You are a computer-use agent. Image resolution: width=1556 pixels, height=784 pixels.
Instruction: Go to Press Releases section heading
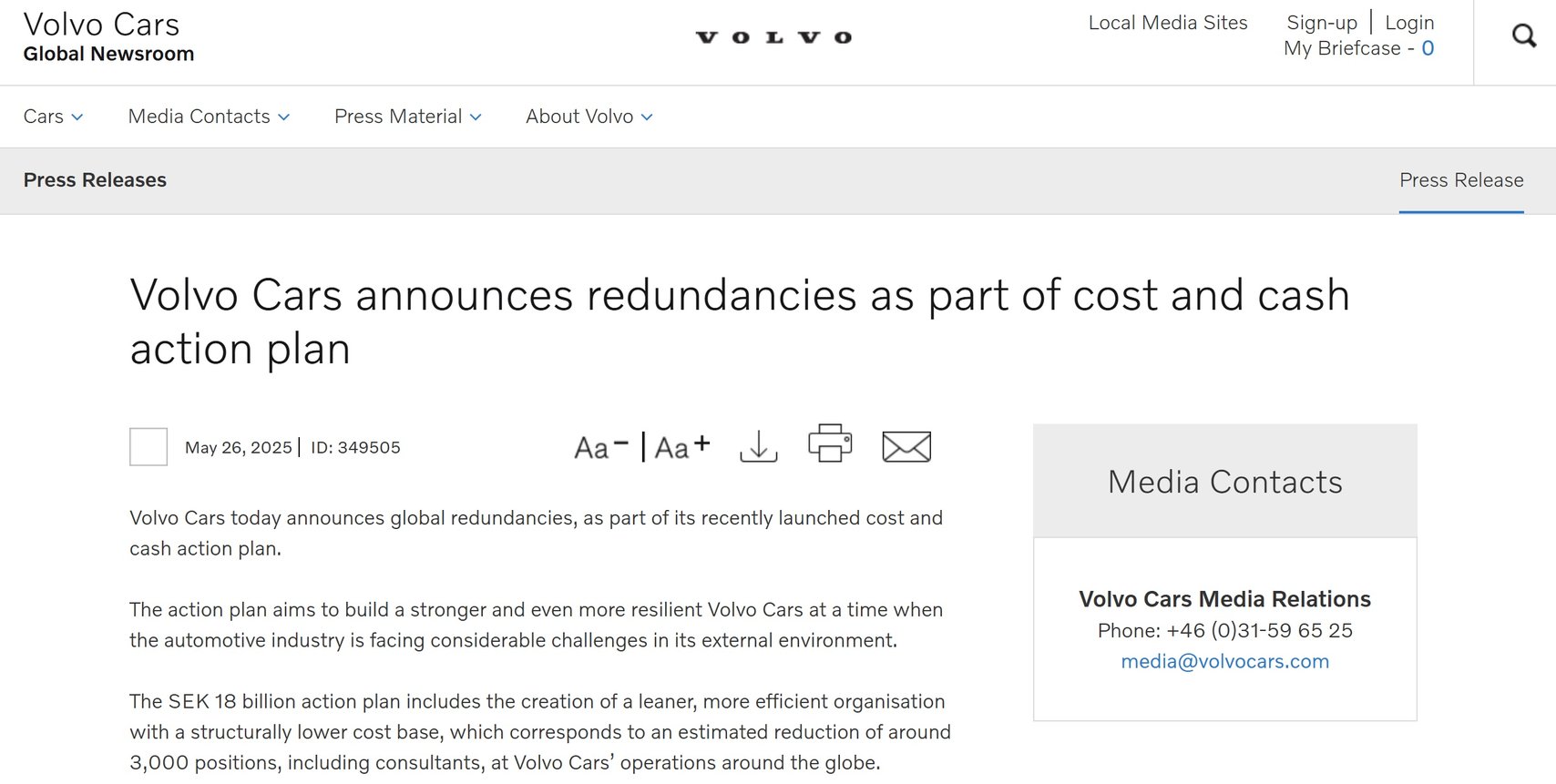[x=95, y=180]
